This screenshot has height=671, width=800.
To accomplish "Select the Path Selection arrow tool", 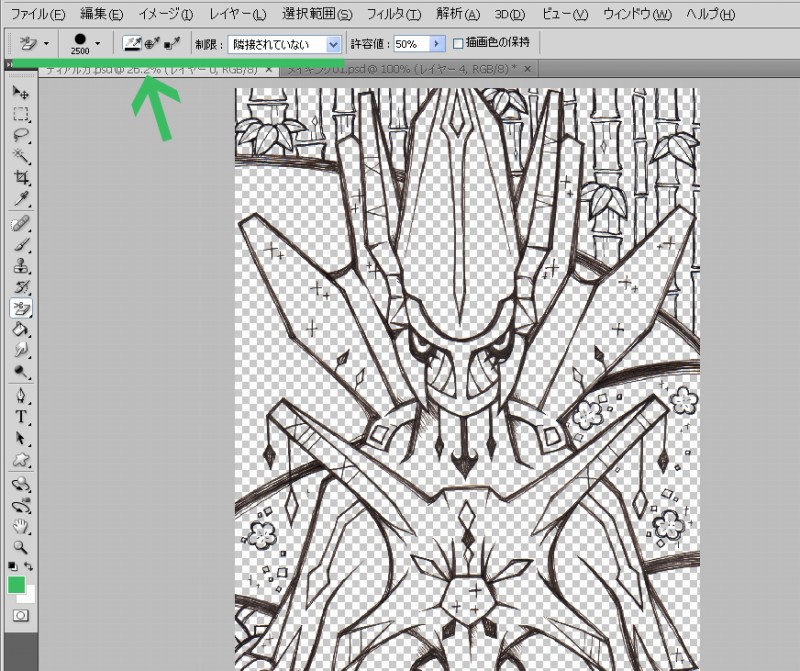I will (20, 438).
